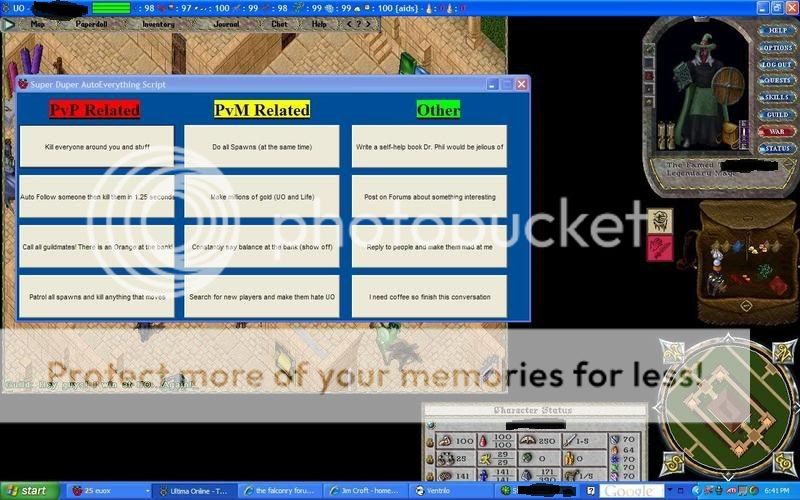This screenshot has width=800, height=500.
Task: Click 'Patrol all spawns and kill anything that moves'
Action: click(97, 296)
